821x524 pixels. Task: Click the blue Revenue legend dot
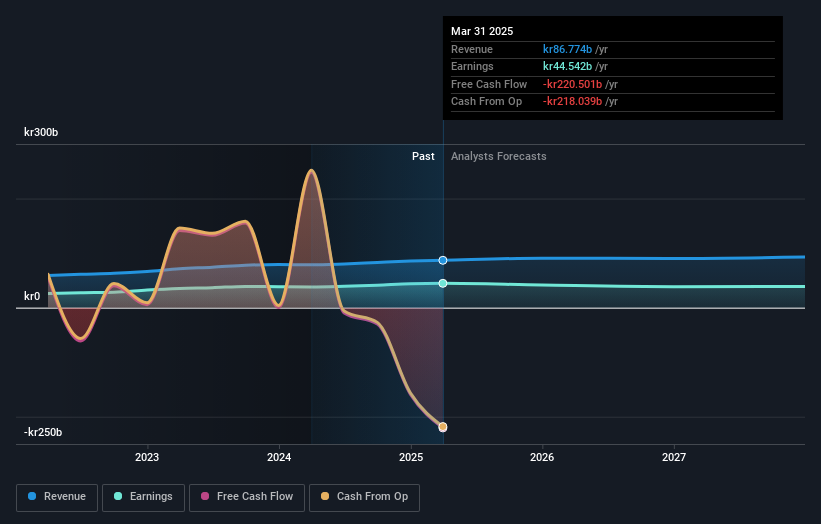[32, 496]
